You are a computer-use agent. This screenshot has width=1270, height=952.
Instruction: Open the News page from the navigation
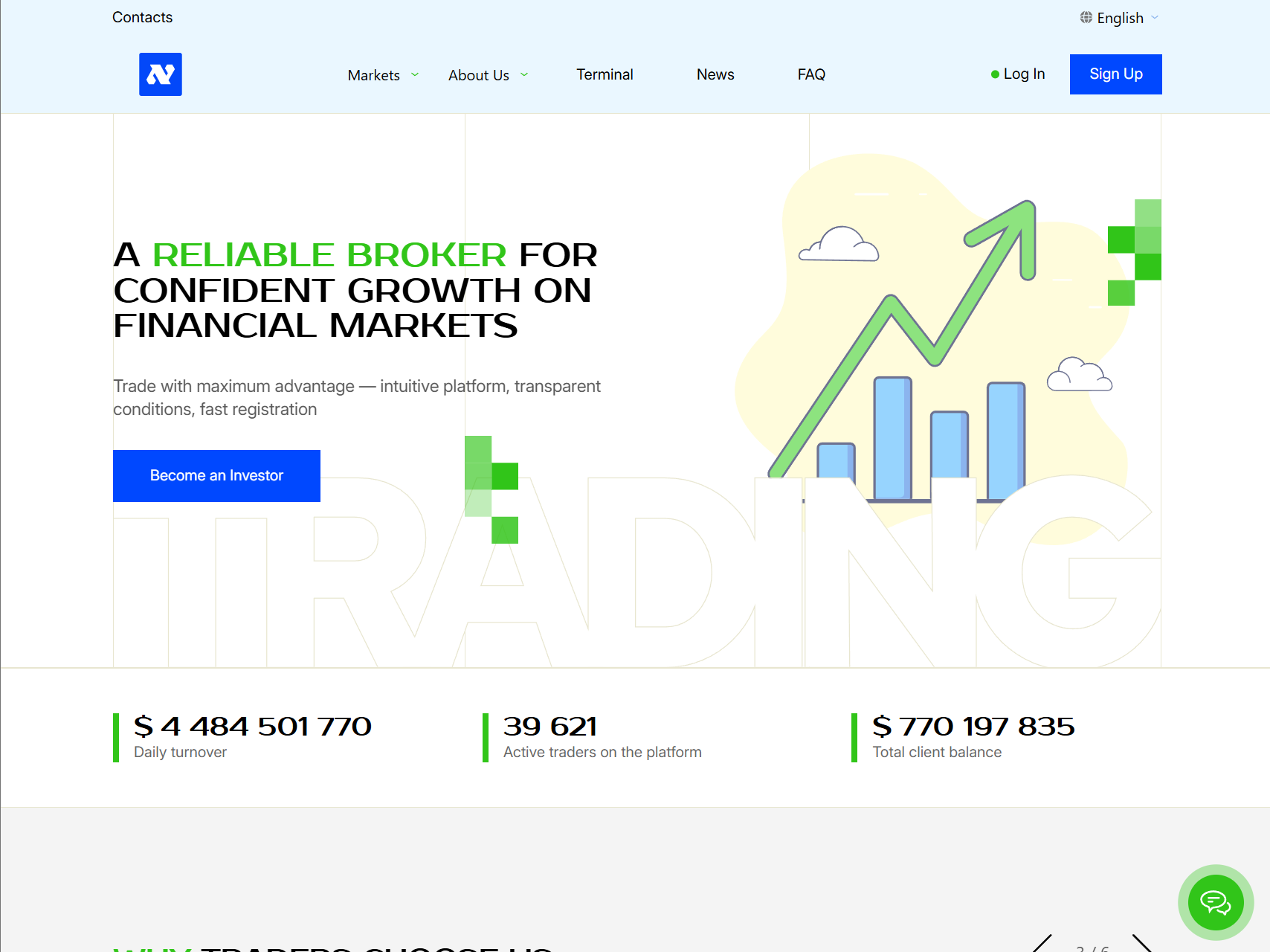(715, 74)
